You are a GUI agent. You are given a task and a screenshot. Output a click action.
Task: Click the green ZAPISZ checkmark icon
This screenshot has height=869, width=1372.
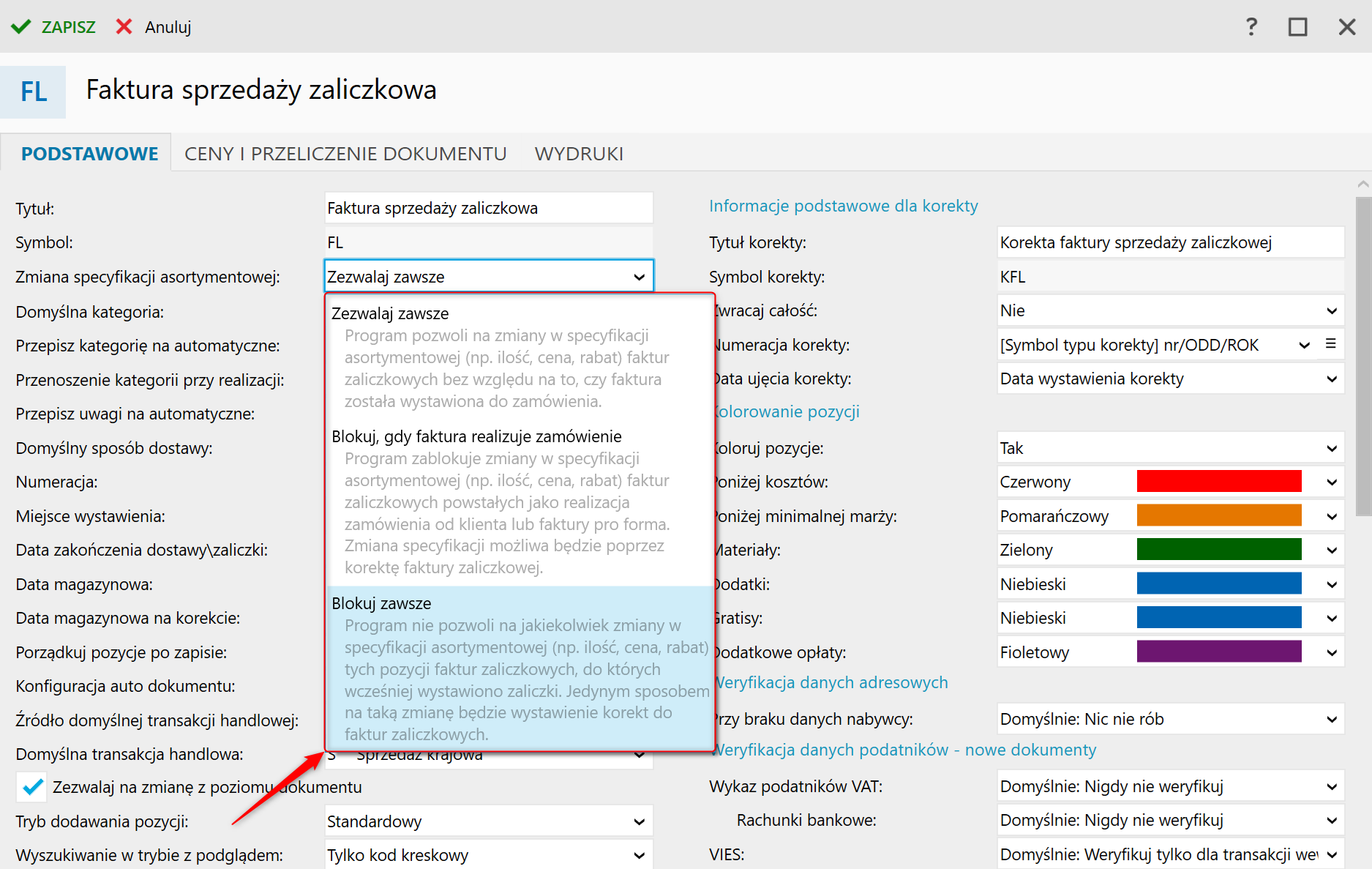(20, 27)
